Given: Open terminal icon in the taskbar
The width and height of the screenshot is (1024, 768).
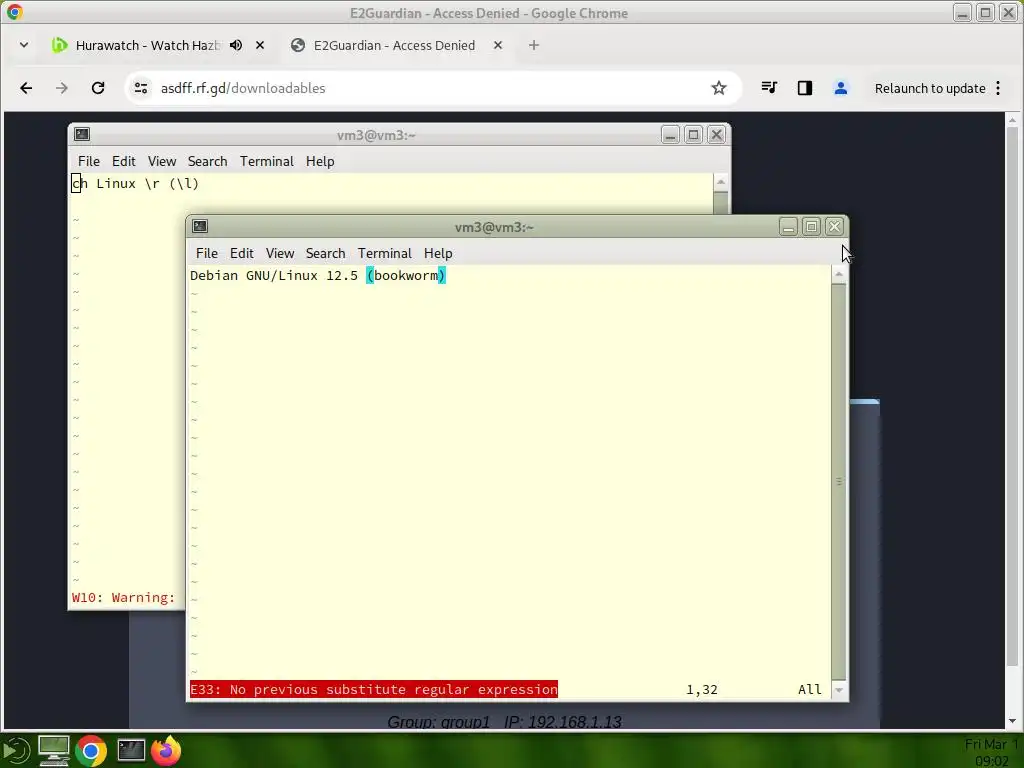Looking at the screenshot, I should [x=131, y=750].
